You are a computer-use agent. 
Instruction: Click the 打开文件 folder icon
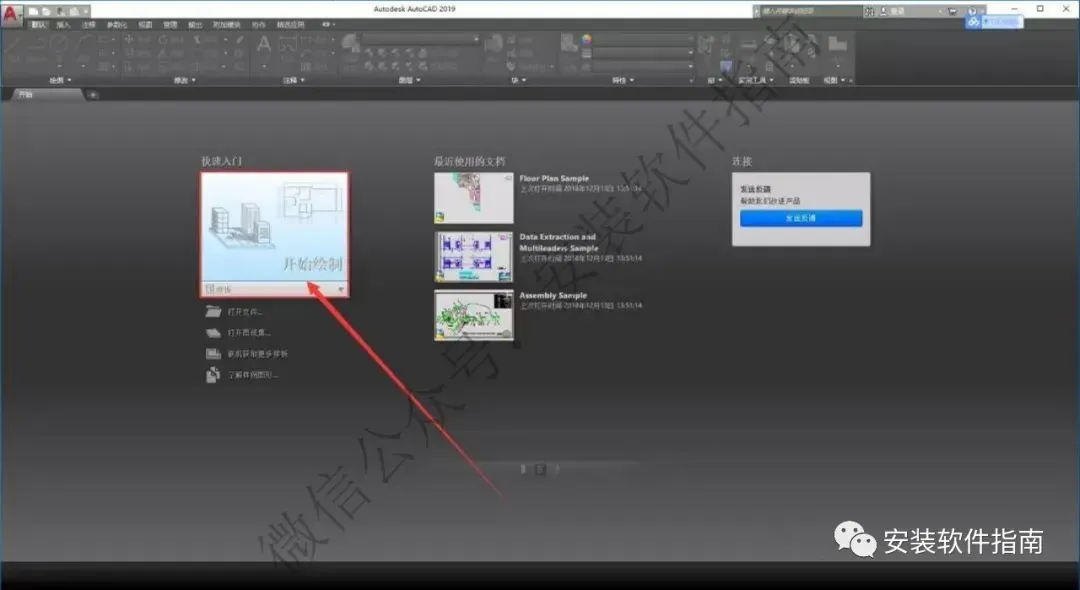[214, 312]
